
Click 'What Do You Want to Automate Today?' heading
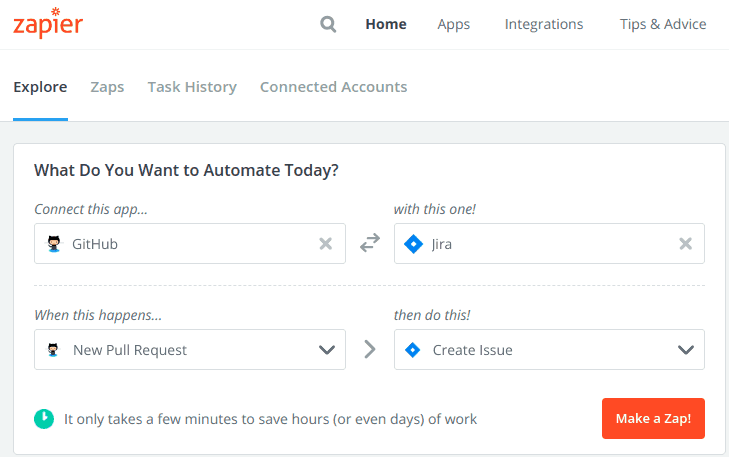186,171
